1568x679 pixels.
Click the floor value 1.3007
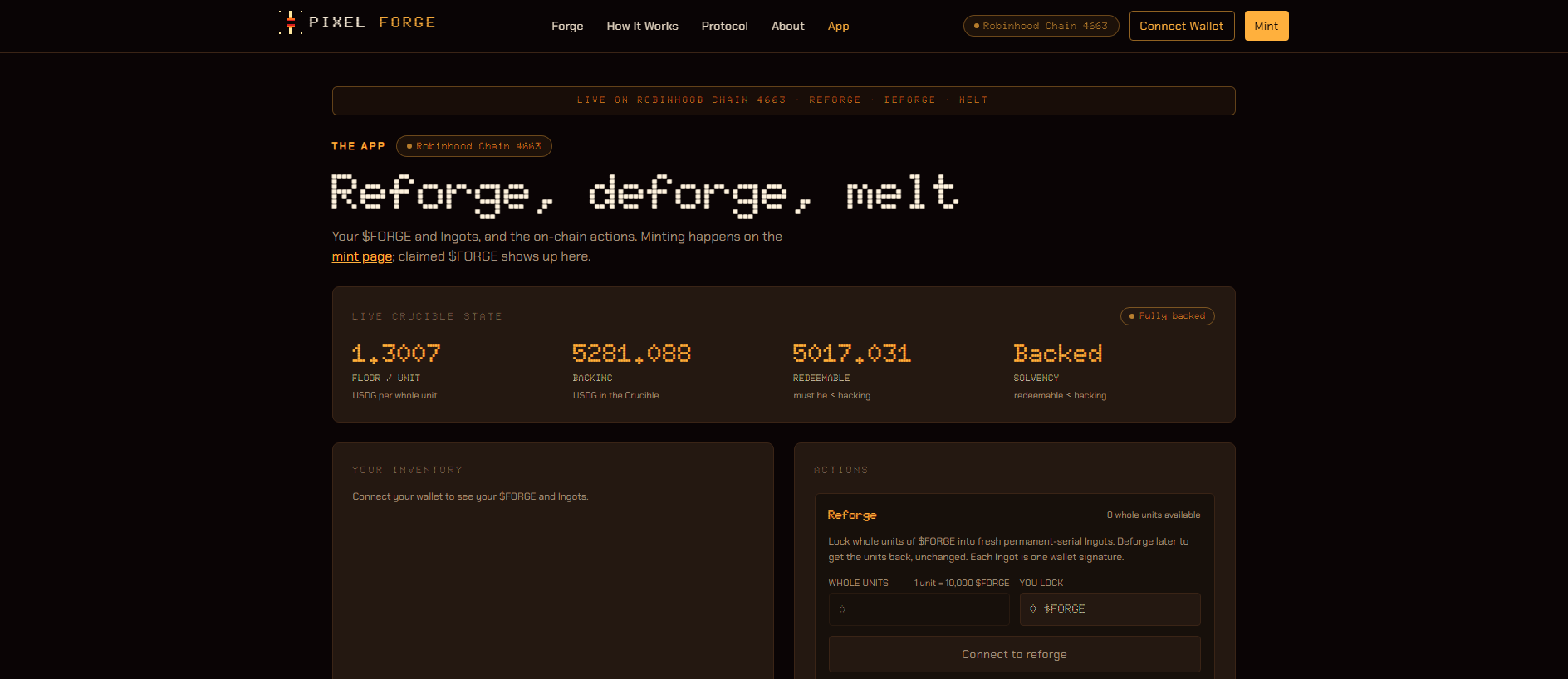(396, 354)
